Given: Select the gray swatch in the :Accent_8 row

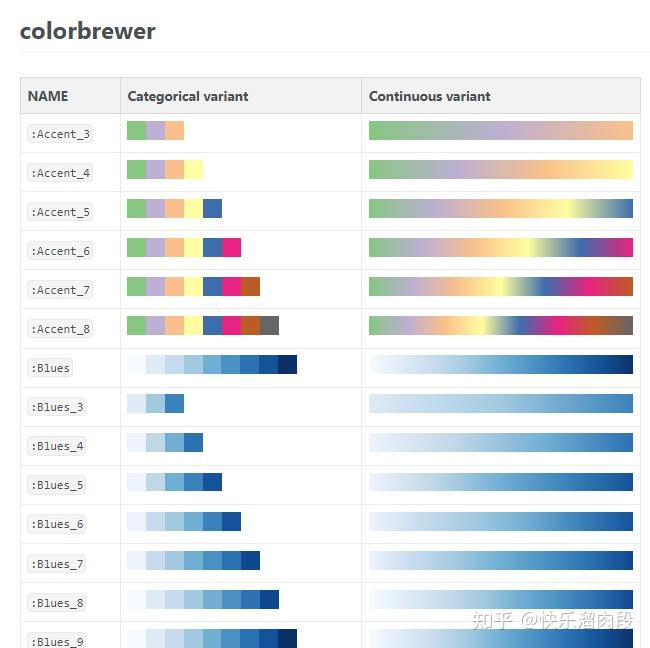Looking at the screenshot, I should point(269,326).
